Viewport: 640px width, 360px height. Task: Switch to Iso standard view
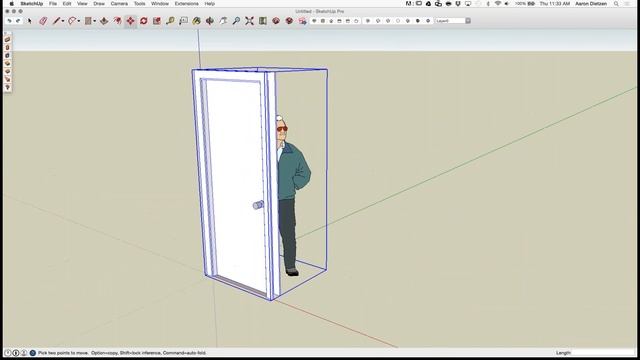coord(314,21)
